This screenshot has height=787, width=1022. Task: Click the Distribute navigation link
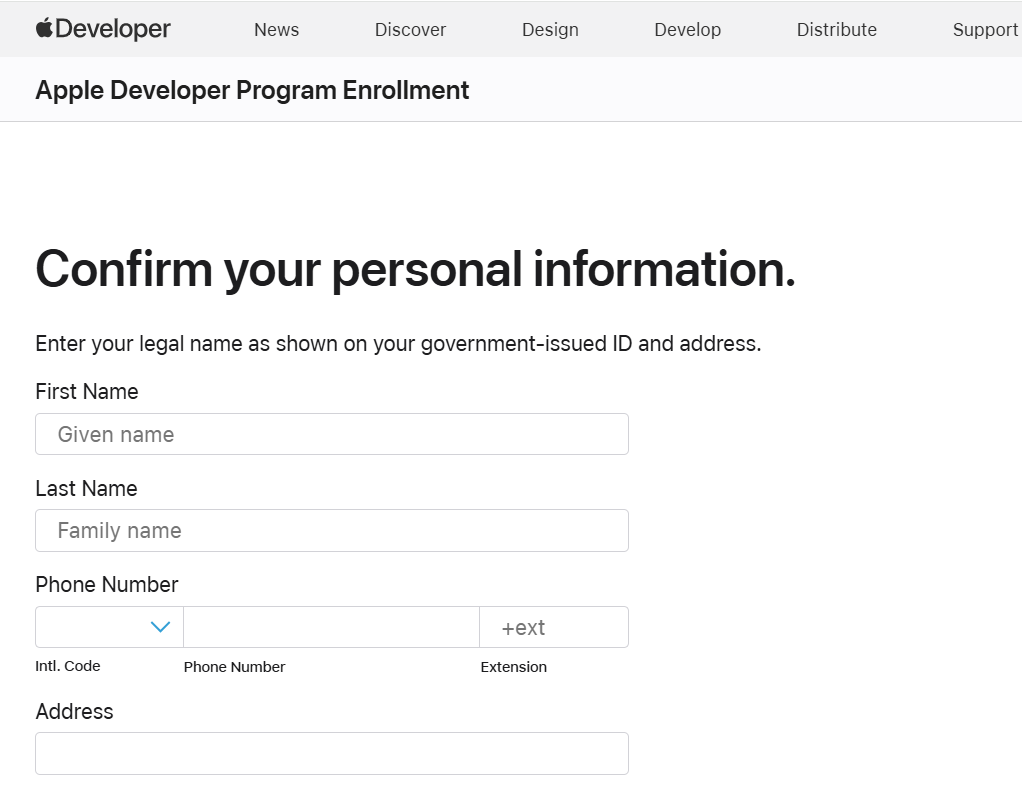[x=836, y=30]
